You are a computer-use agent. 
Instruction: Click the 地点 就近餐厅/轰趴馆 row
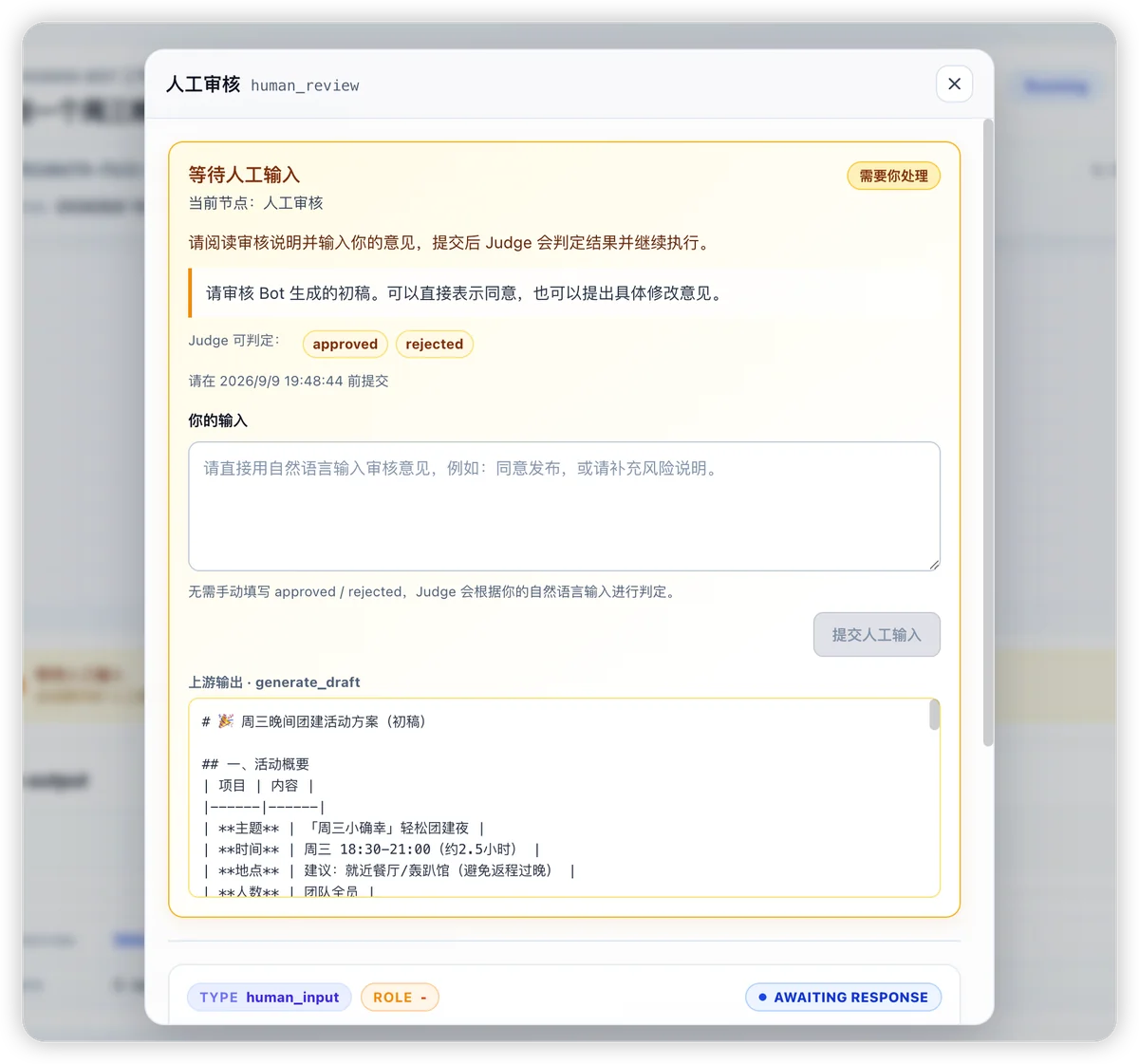(x=389, y=870)
